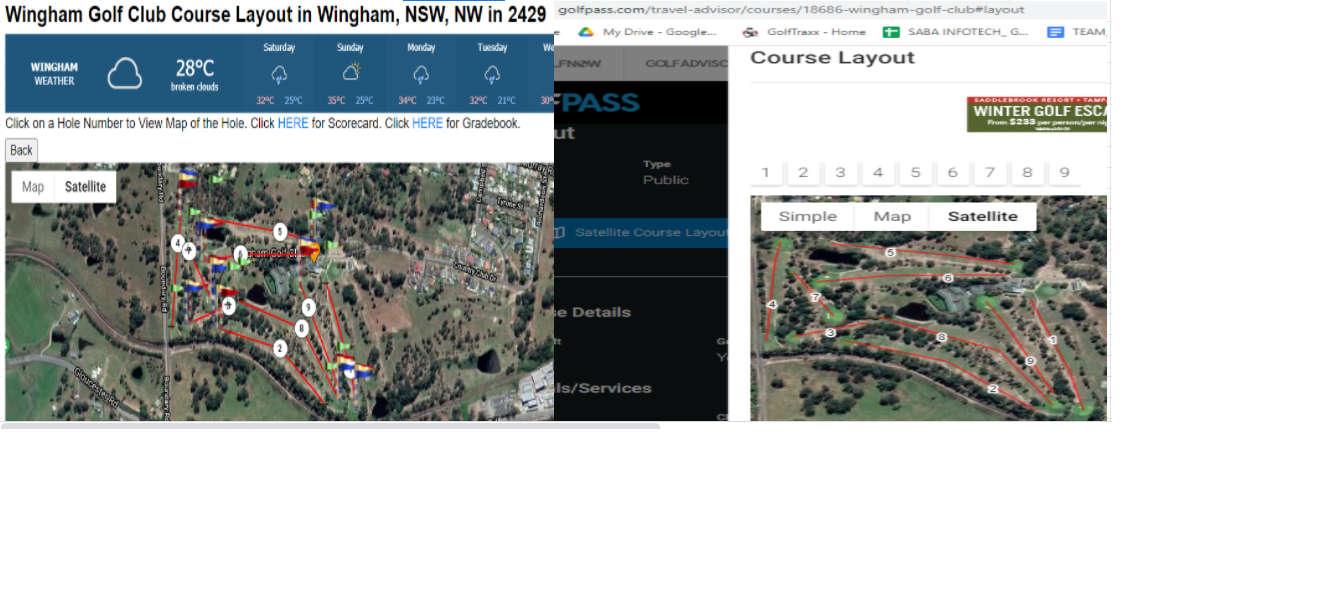Switch GolfPass layout to Satellite view
The width and height of the screenshot is (1332, 610).
[983, 217]
